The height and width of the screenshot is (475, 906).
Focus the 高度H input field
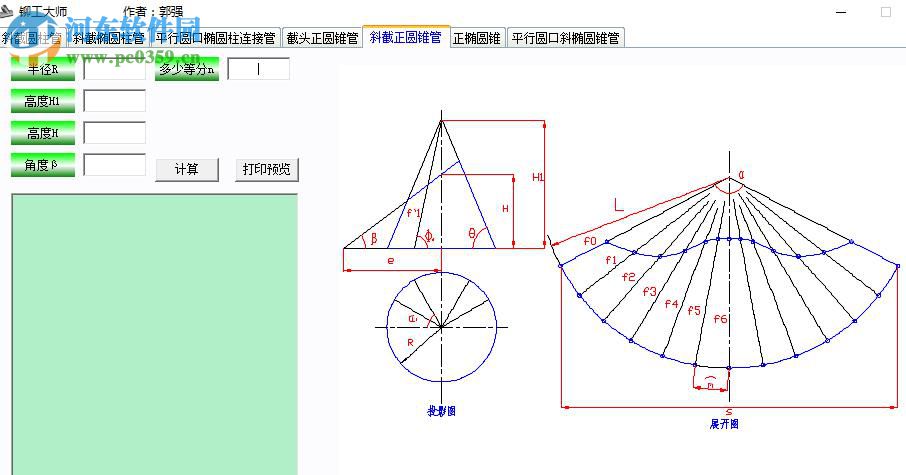click(114, 132)
